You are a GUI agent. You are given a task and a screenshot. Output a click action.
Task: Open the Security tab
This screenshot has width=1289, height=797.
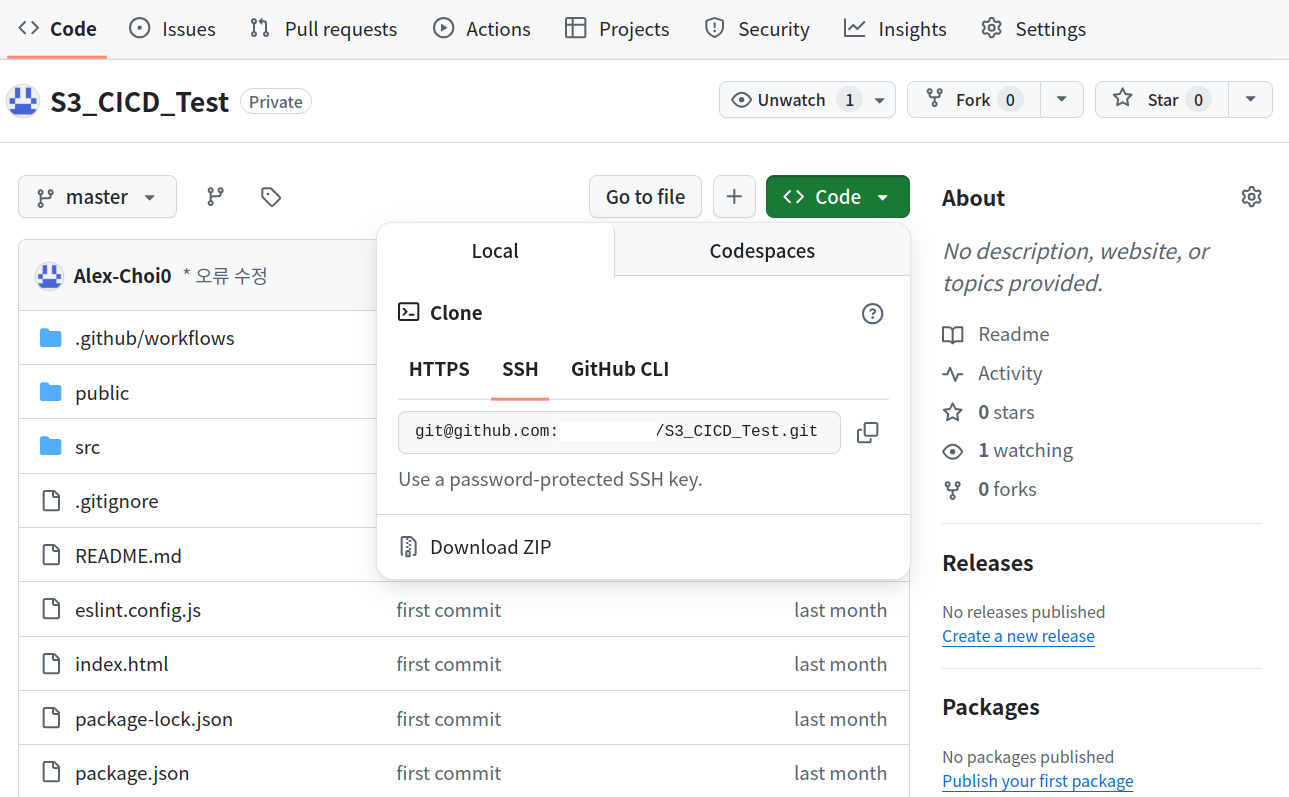pyautogui.click(x=757, y=29)
